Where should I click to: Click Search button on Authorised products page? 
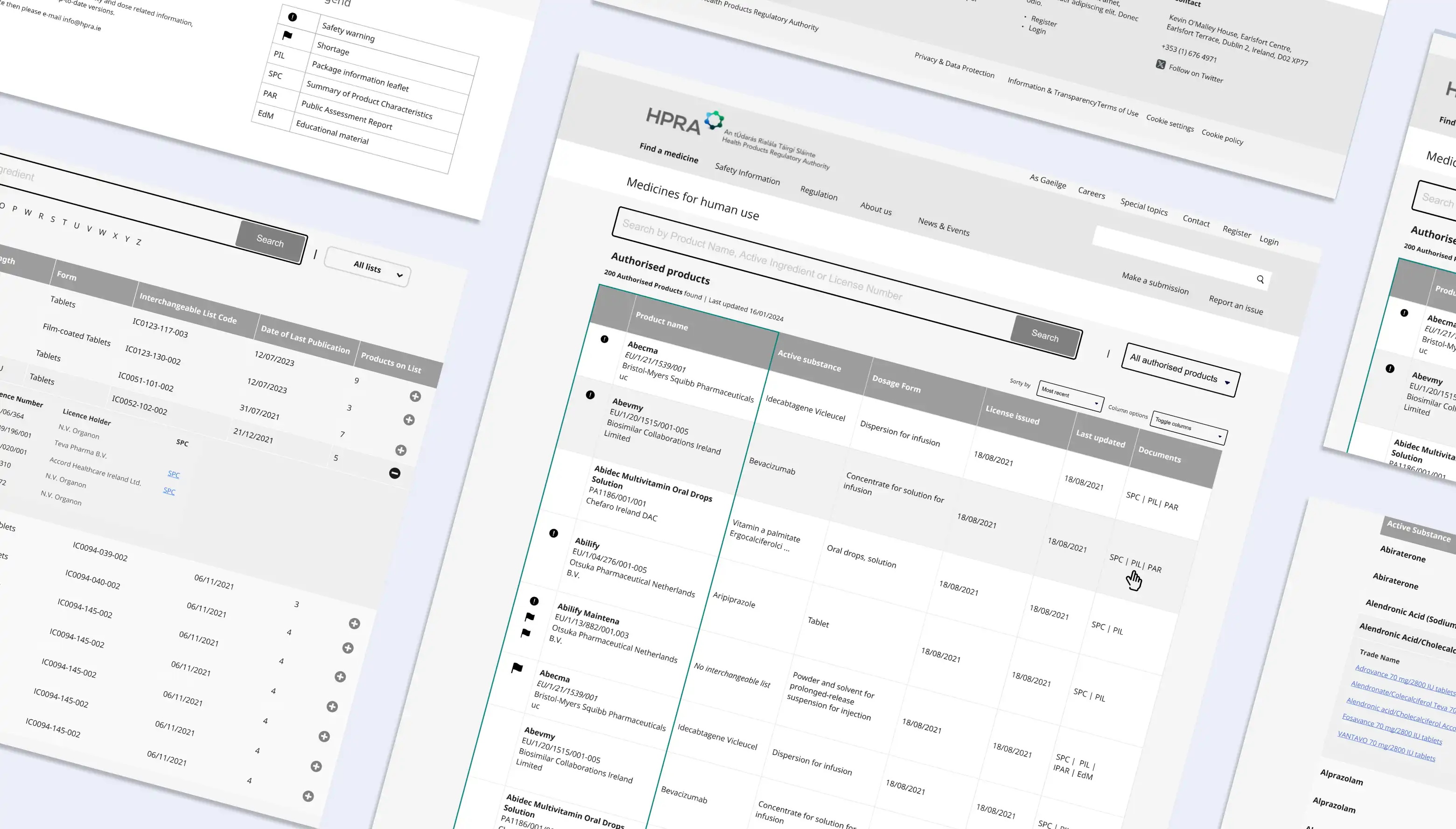(1045, 336)
